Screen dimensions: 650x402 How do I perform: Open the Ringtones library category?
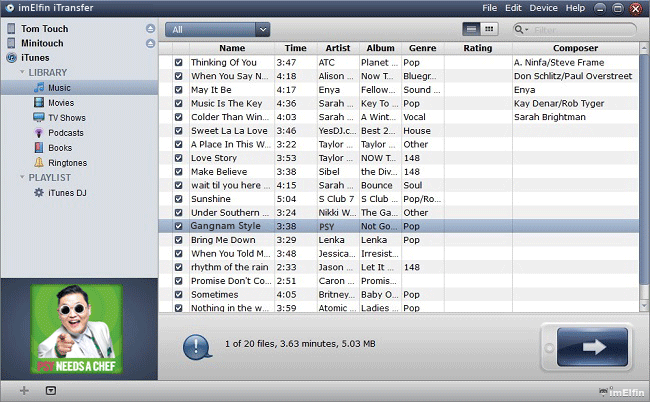click(x=67, y=163)
